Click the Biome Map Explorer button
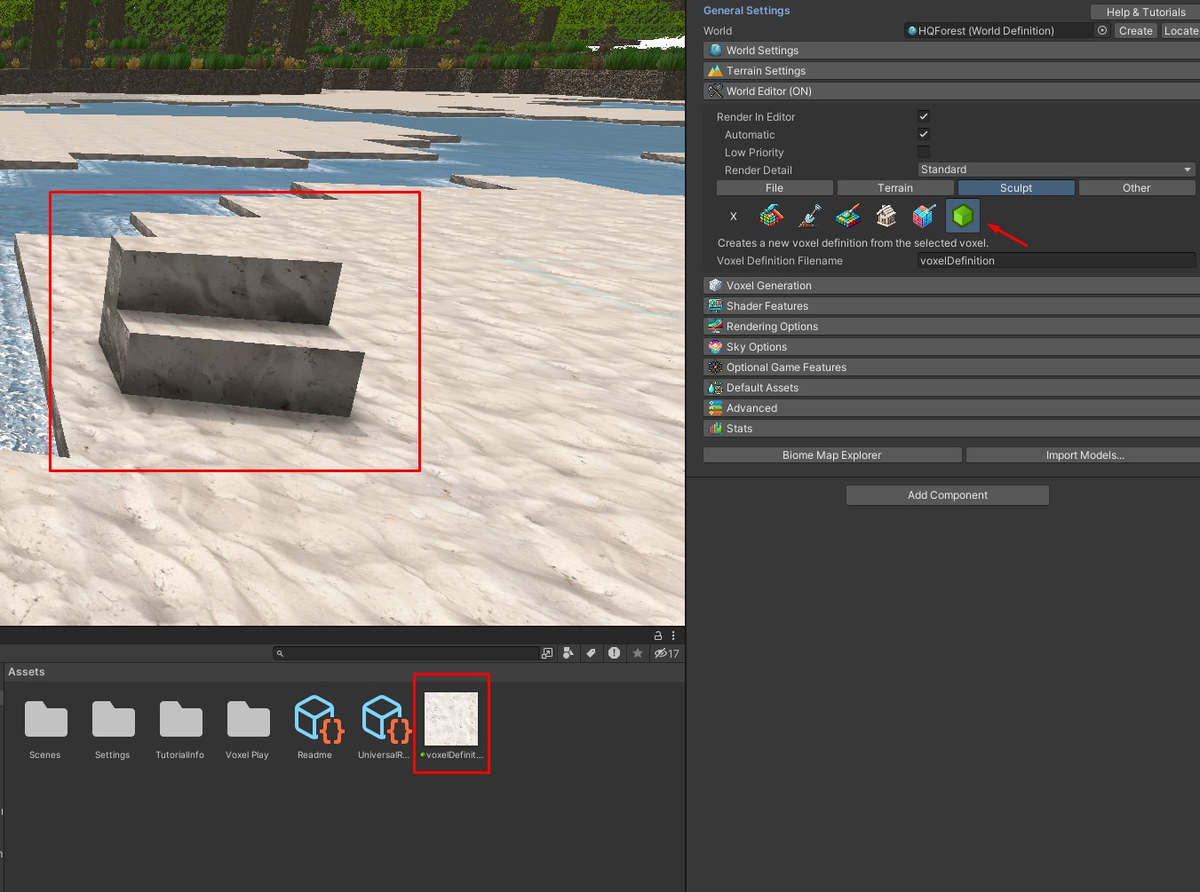Image resolution: width=1200 pixels, height=892 pixels. (831, 455)
